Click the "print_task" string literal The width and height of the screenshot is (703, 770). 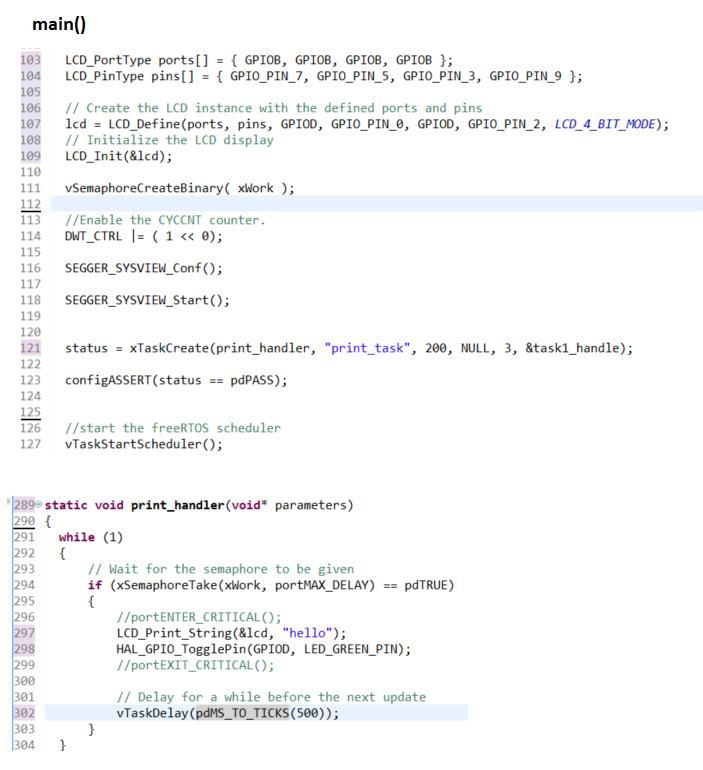367,348
